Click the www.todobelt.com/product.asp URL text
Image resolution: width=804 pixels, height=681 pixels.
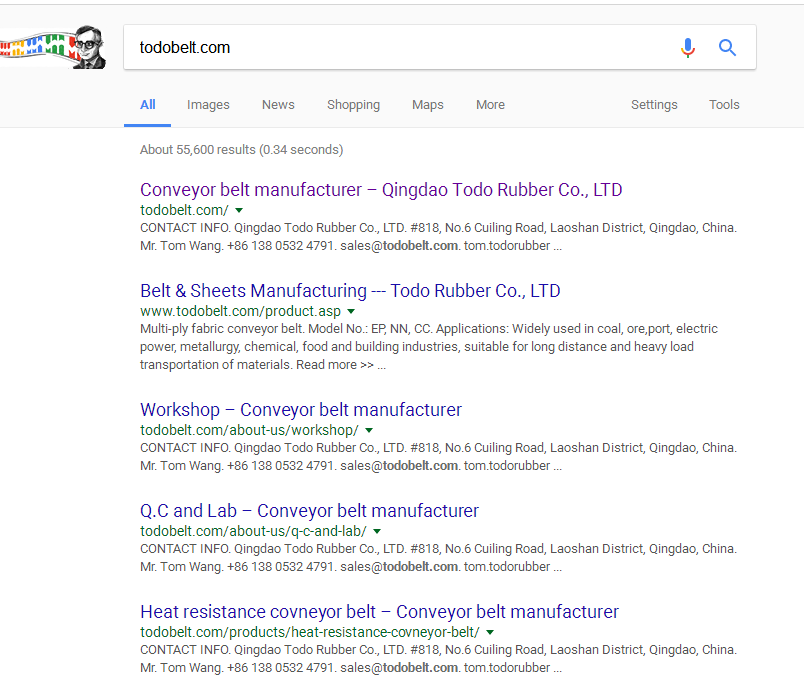pos(240,311)
